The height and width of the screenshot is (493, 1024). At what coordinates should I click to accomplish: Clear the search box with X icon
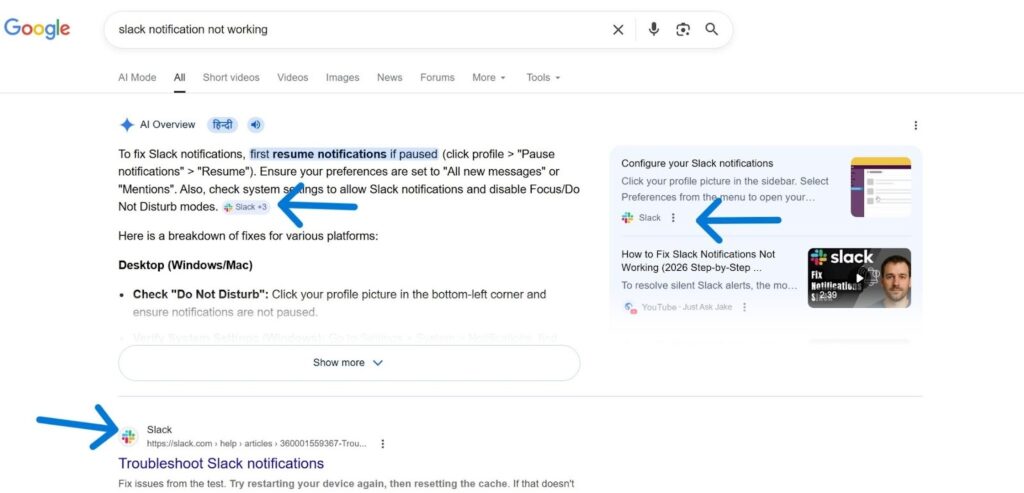coord(618,30)
